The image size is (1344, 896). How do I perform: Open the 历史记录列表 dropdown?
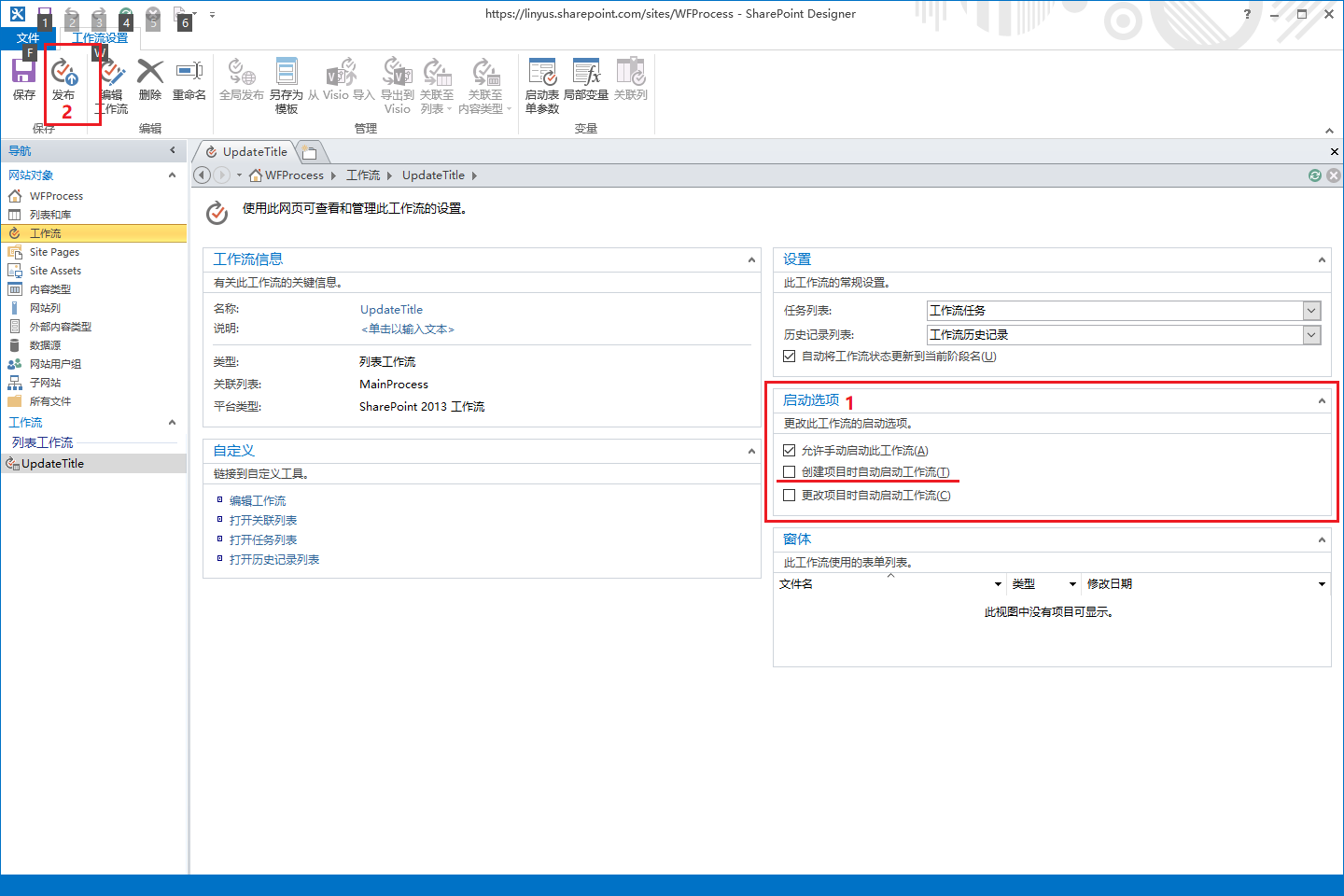pyautogui.click(x=1311, y=335)
